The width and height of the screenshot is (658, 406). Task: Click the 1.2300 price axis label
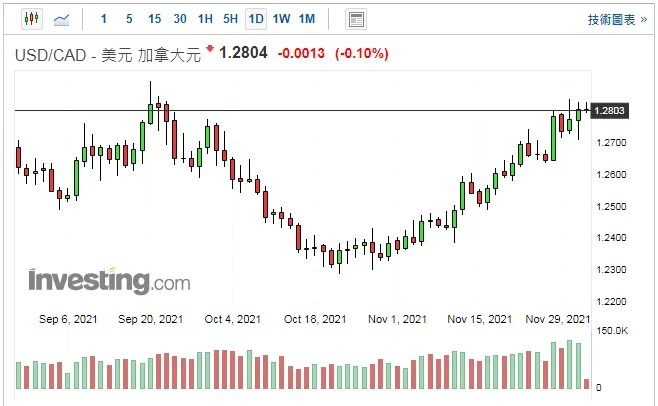click(611, 270)
